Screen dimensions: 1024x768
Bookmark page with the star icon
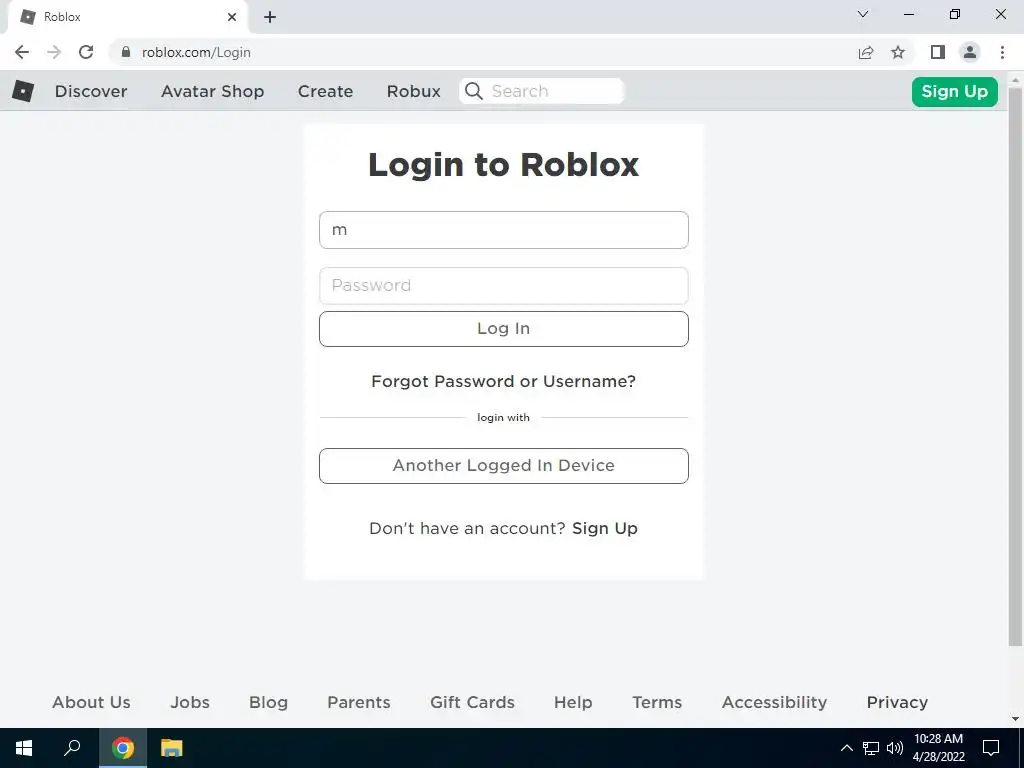[x=899, y=52]
